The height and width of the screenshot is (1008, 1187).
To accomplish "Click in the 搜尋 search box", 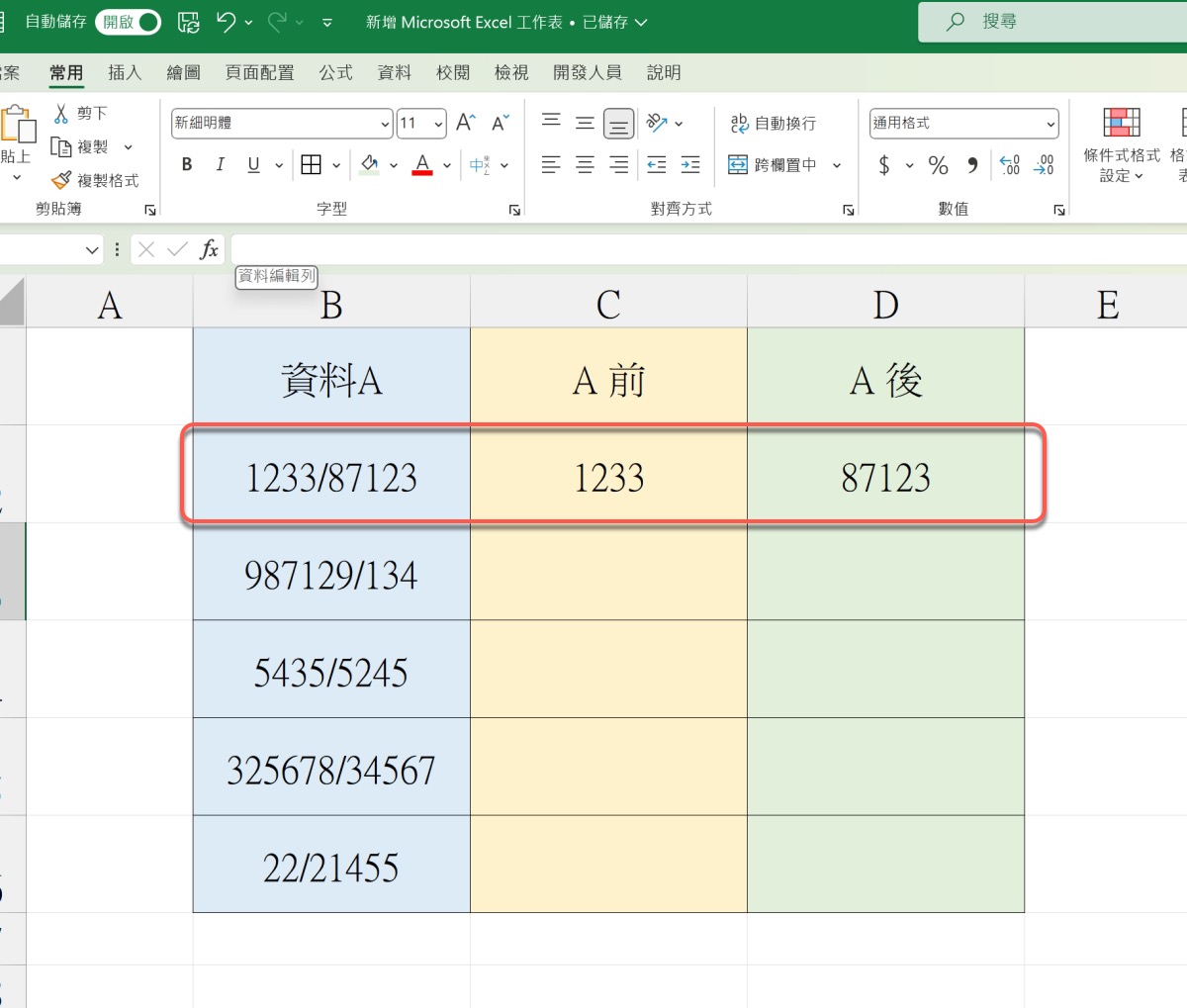I will point(1049,22).
